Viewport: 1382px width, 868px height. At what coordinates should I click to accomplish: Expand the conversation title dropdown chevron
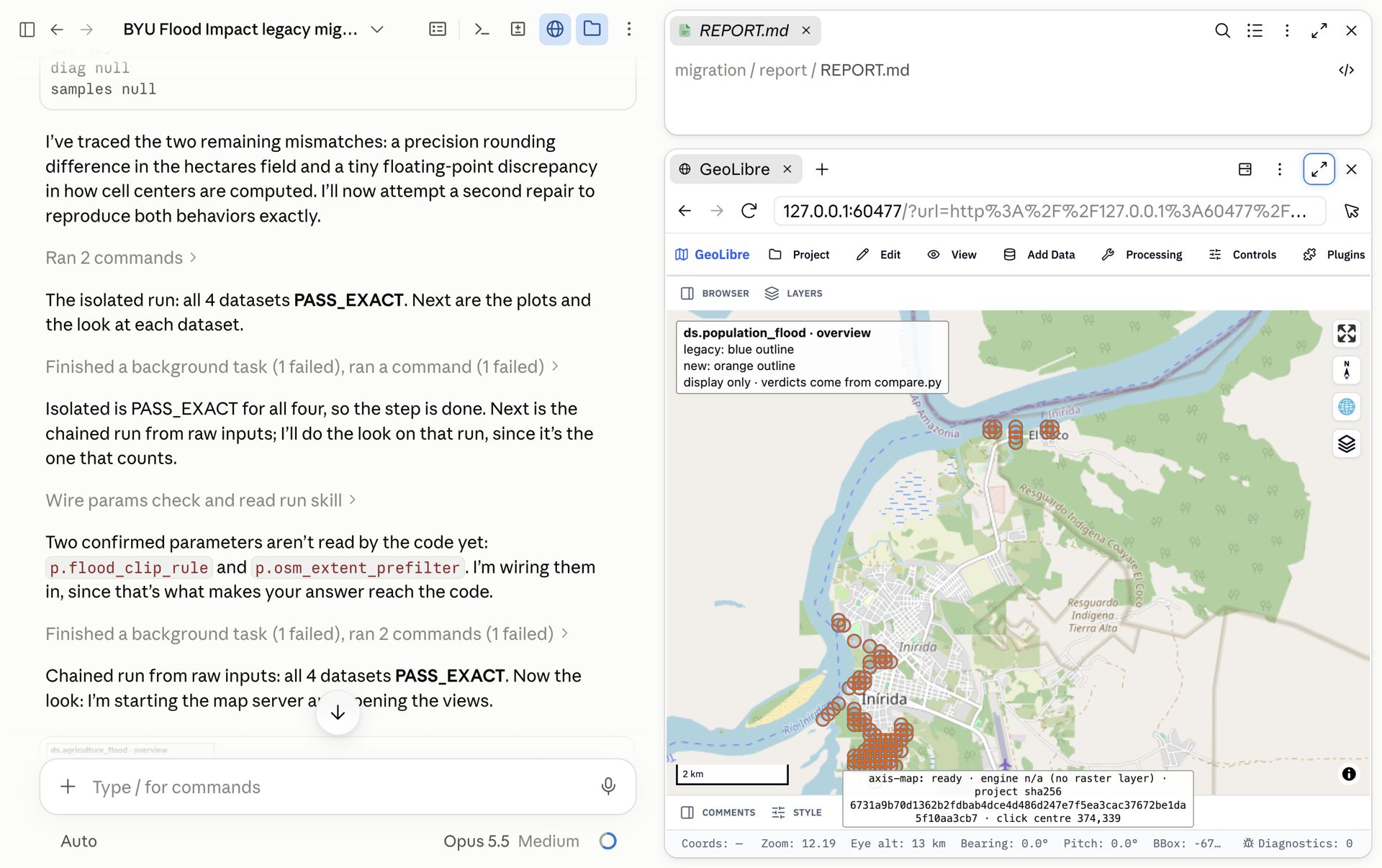click(x=377, y=30)
